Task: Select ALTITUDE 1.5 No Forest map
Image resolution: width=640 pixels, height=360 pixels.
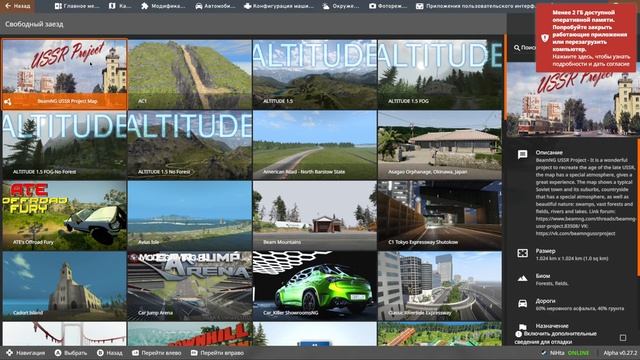Action: 190,145
